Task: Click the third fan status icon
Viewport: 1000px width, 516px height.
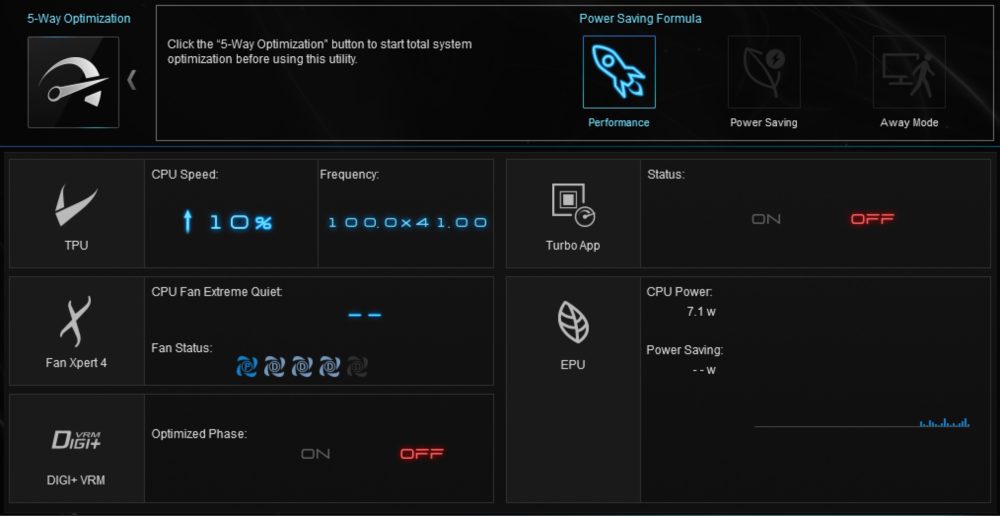Action: tap(302, 367)
